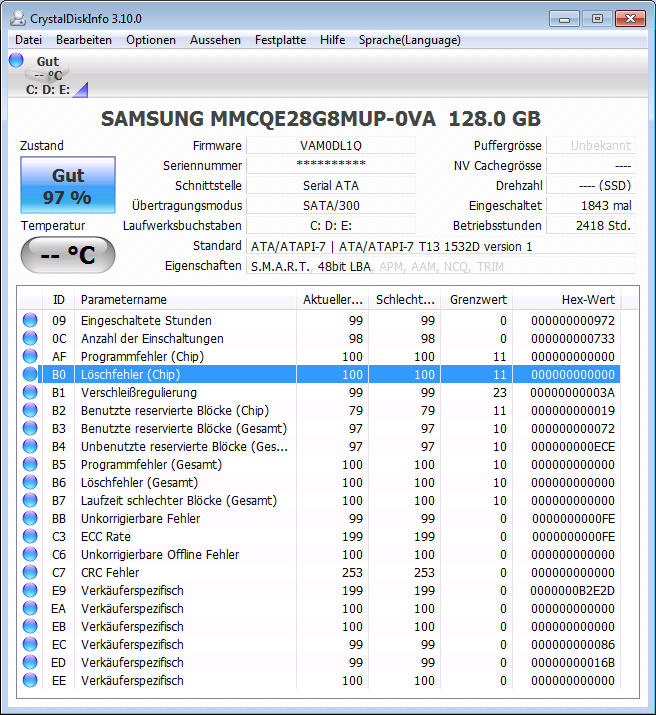Sort by the ID column header
656x715 pixels.
click(x=59, y=300)
